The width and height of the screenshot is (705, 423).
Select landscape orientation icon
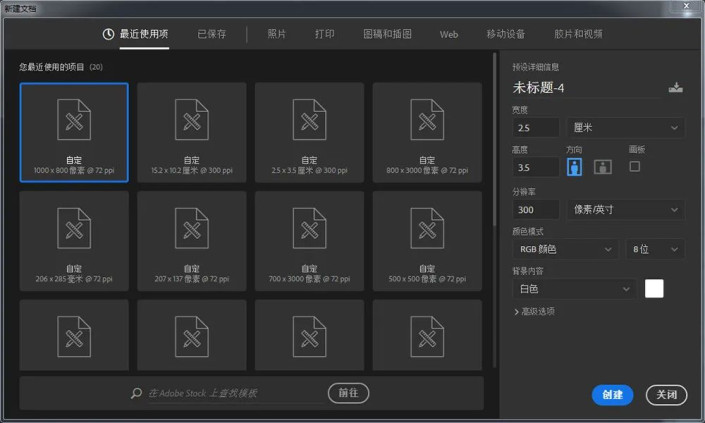(602, 167)
